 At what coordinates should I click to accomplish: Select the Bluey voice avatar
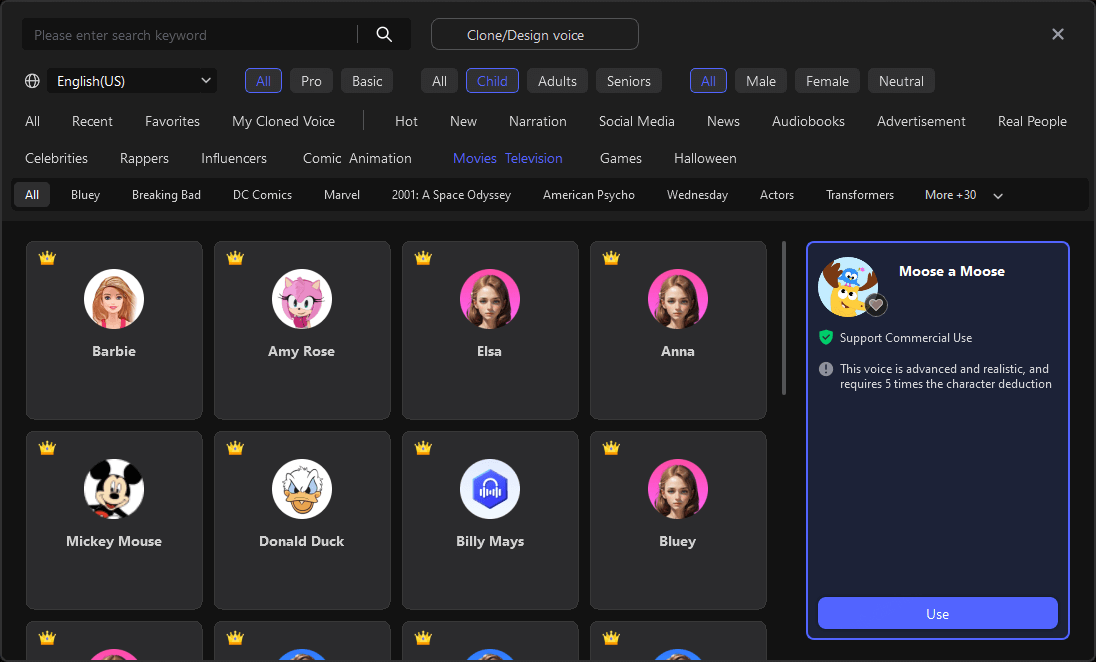click(x=678, y=489)
